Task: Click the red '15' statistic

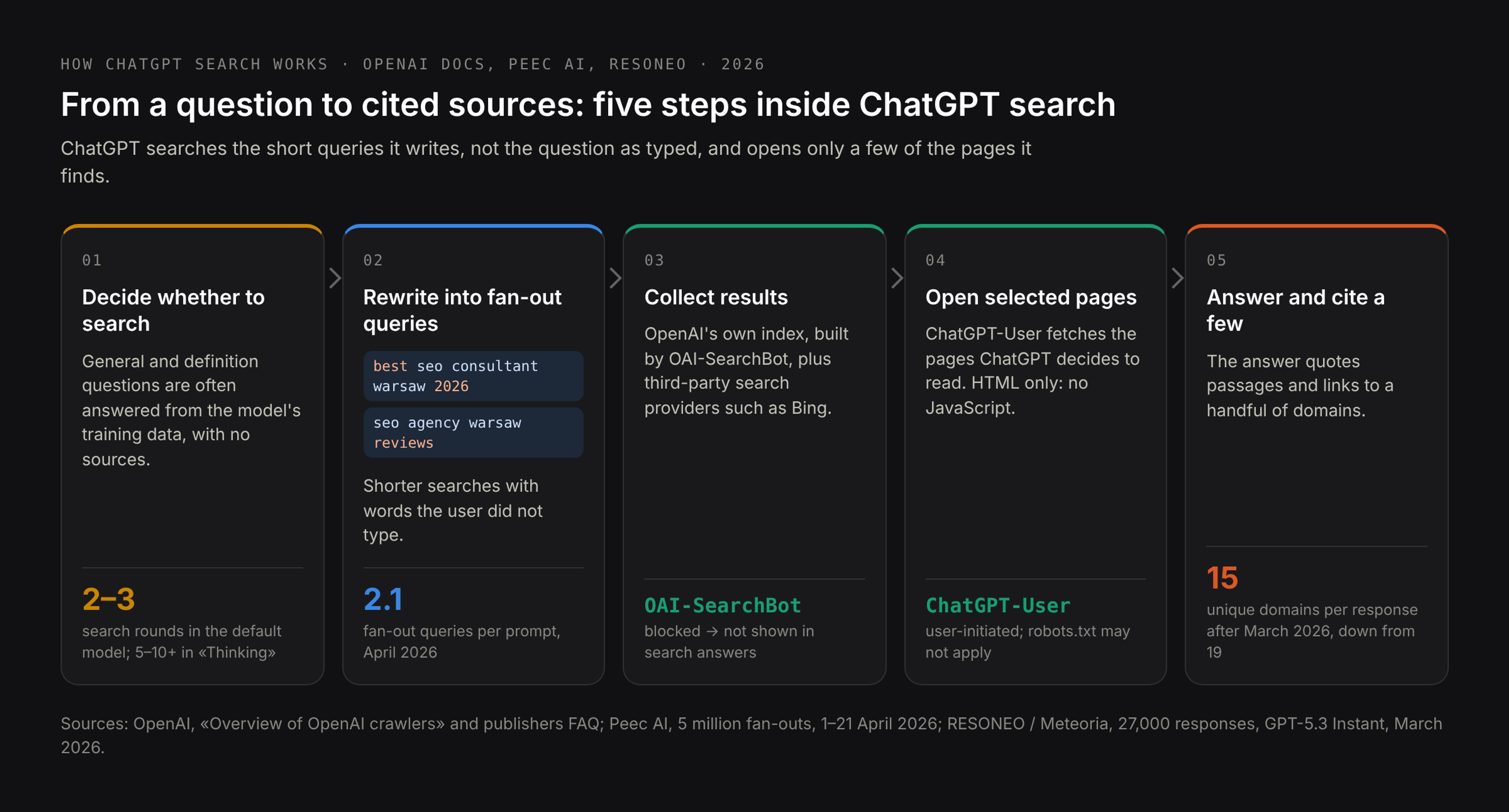Action: (1222, 577)
